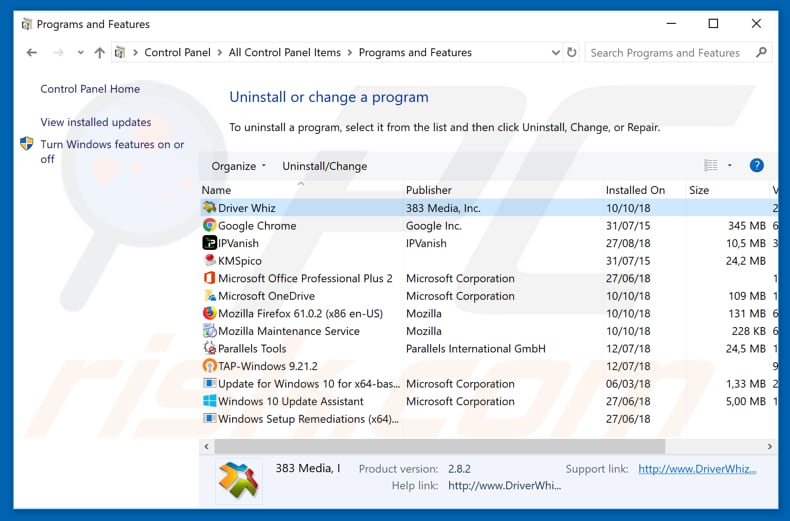Select the IPVanish program name
The image size is (790, 521).
[238, 243]
